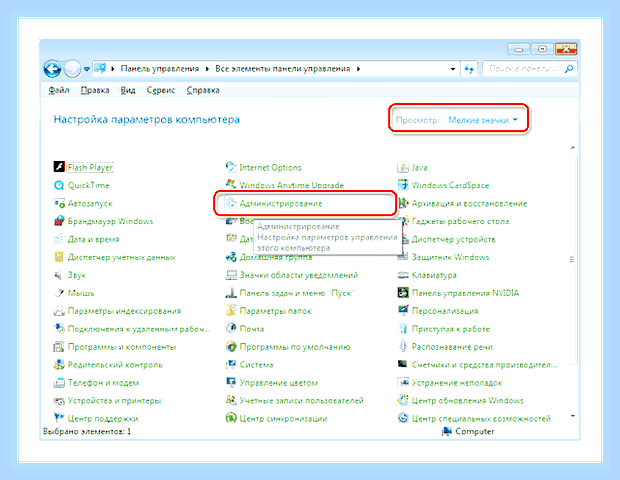Open the Управление цветом link
Viewport: 620px width, 480px height.
click(279, 383)
